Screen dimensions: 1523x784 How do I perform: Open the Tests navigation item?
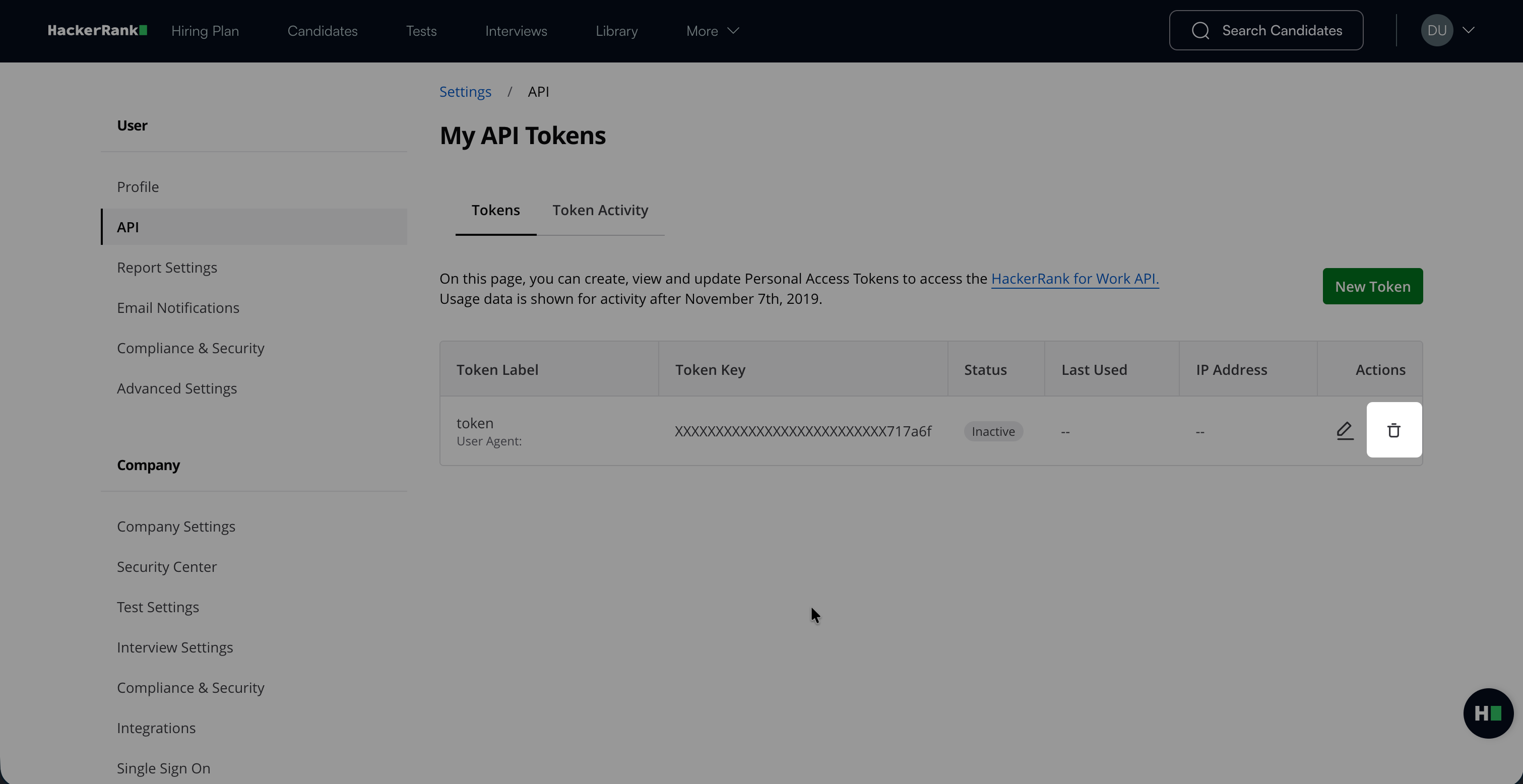[421, 31]
